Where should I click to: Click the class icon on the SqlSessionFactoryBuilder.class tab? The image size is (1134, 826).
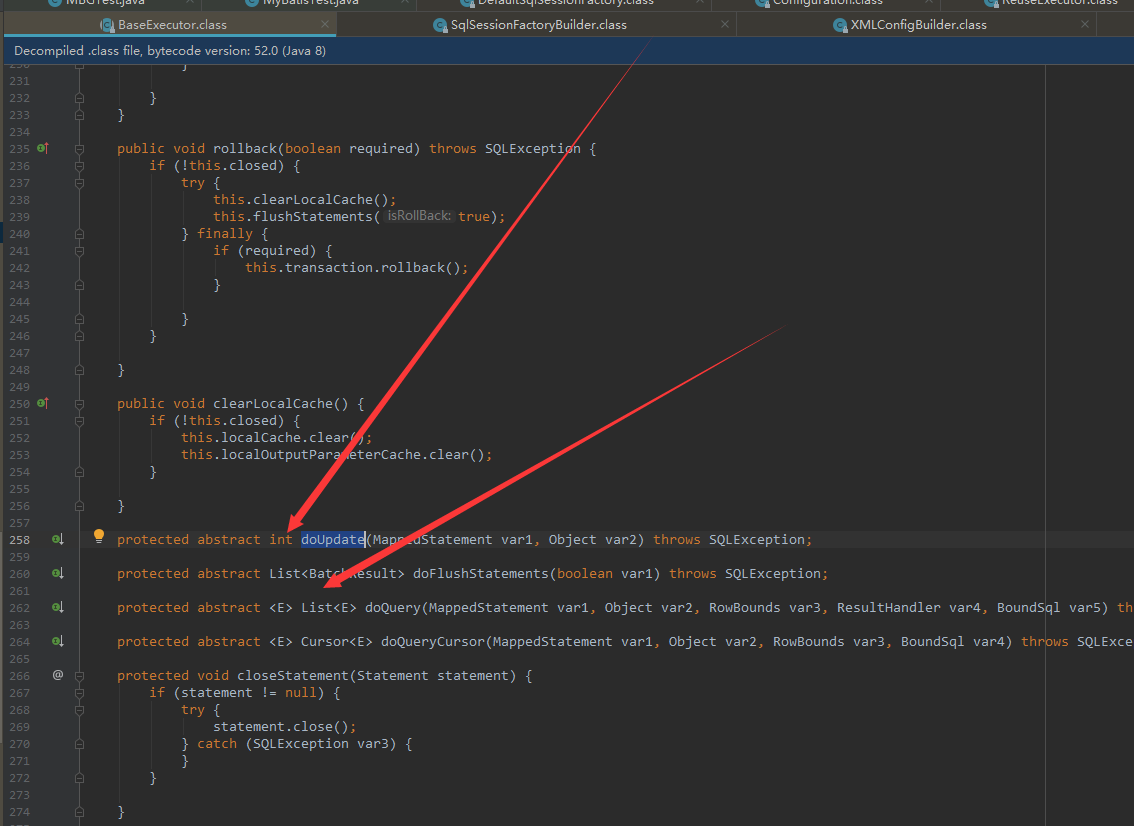pos(440,25)
